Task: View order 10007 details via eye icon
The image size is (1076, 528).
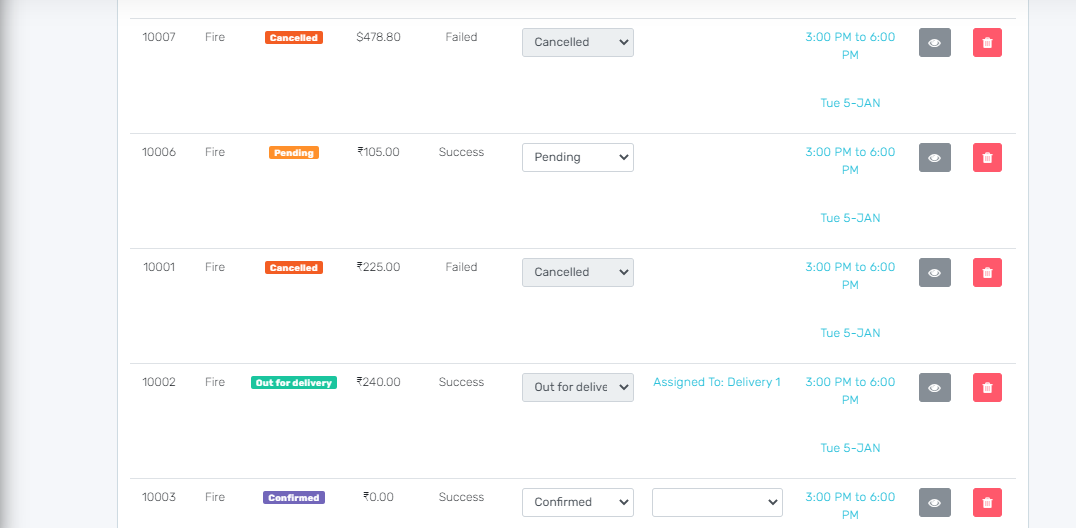Action: (x=934, y=43)
